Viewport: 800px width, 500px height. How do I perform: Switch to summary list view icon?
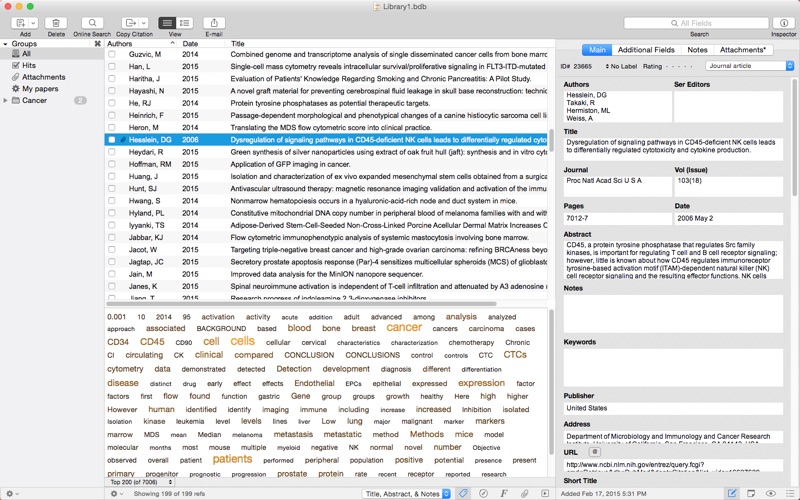click(184, 23)
